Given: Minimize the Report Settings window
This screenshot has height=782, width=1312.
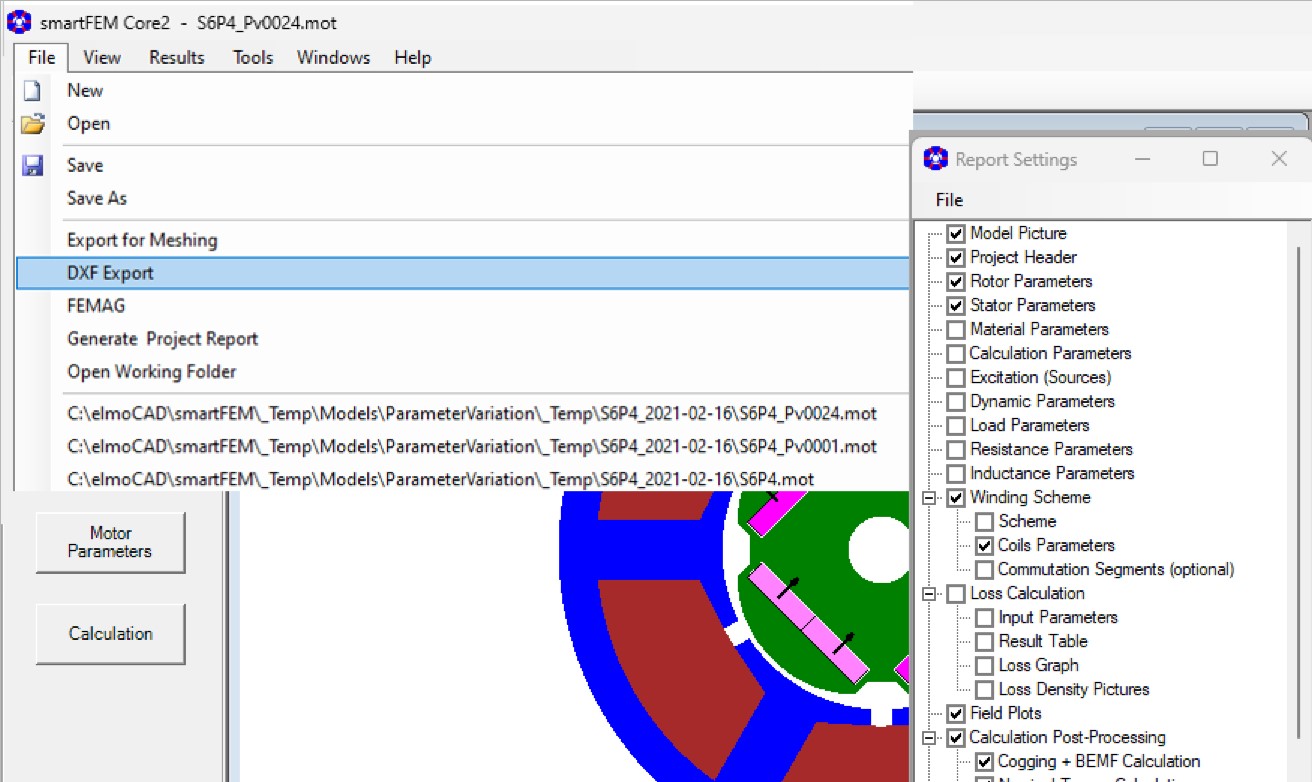Looking at the screenshot, I should 1142,159.
